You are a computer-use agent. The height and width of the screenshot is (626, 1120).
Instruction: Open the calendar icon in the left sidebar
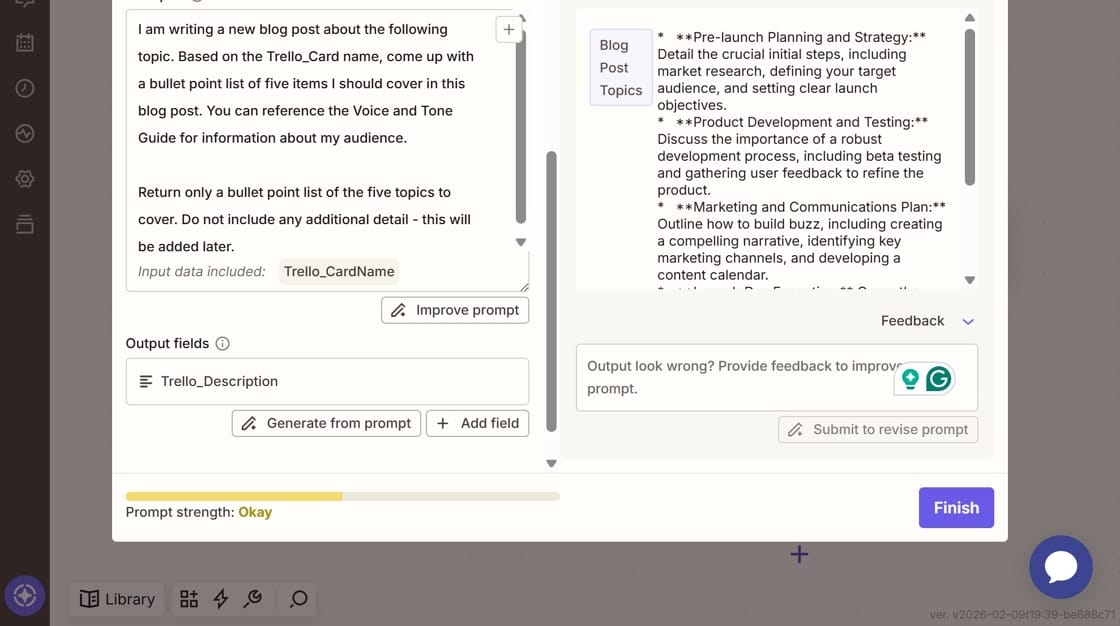(x=22, y=42)
